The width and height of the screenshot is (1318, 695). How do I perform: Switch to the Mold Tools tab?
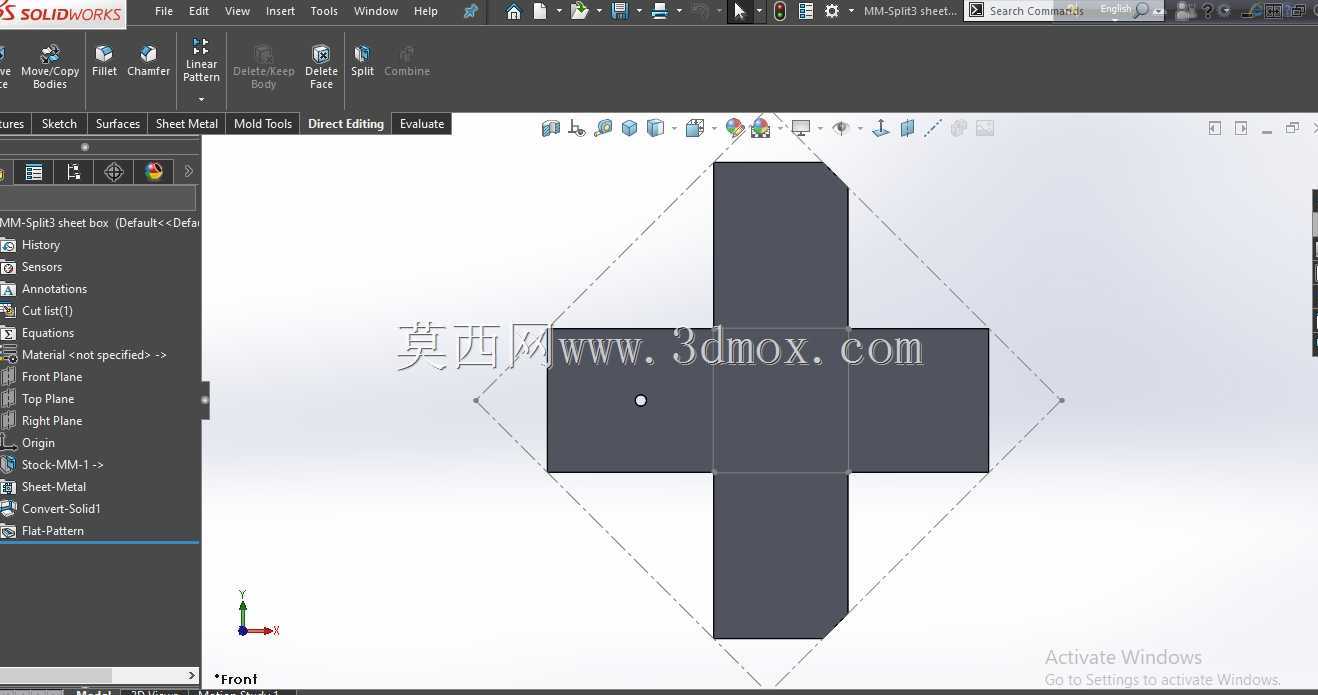263,124
